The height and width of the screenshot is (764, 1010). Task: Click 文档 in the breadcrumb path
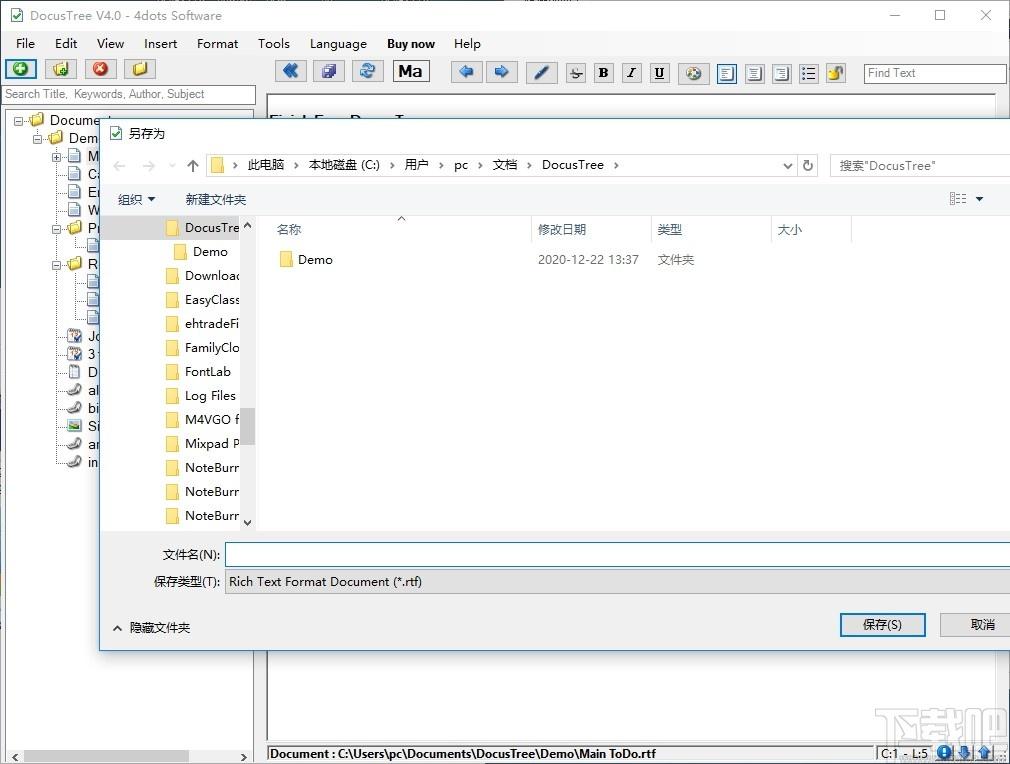pyautogui.click(x=504, y=165)
